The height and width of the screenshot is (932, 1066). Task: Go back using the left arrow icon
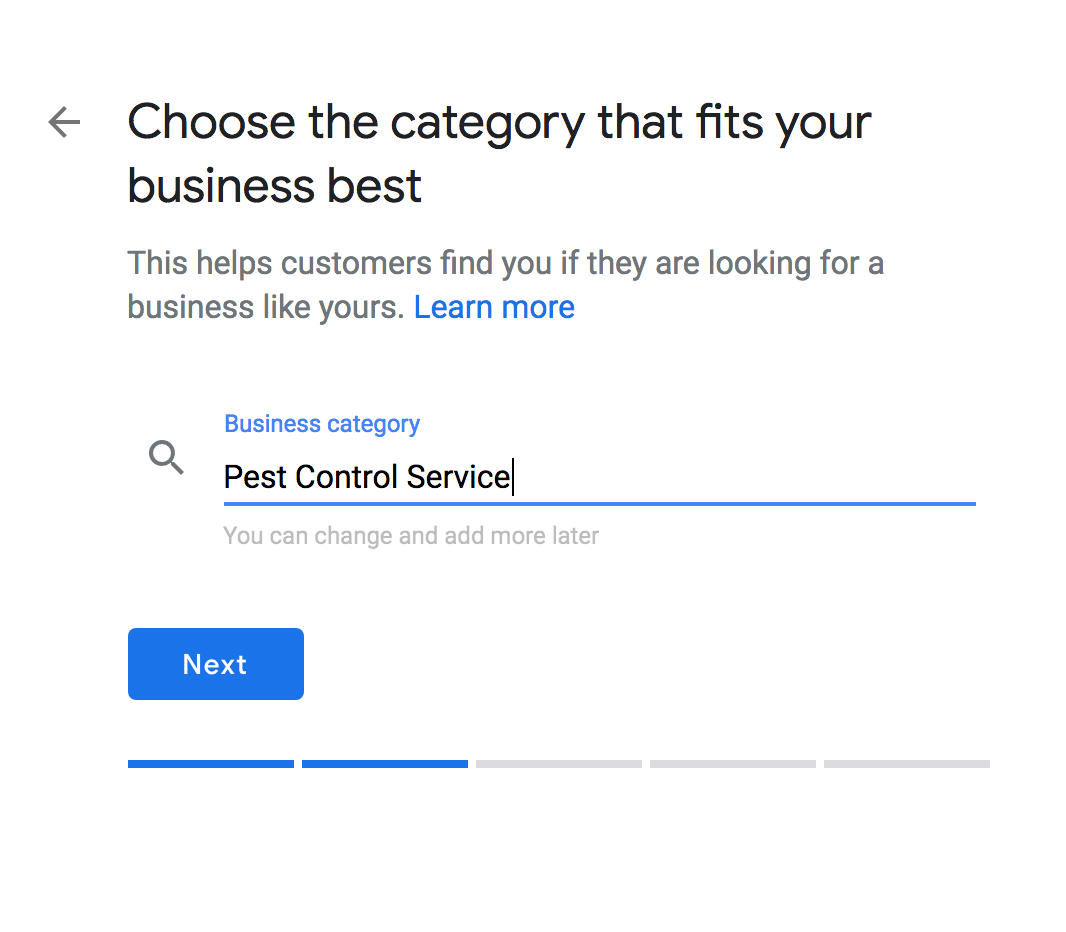(x=65, y=122)
